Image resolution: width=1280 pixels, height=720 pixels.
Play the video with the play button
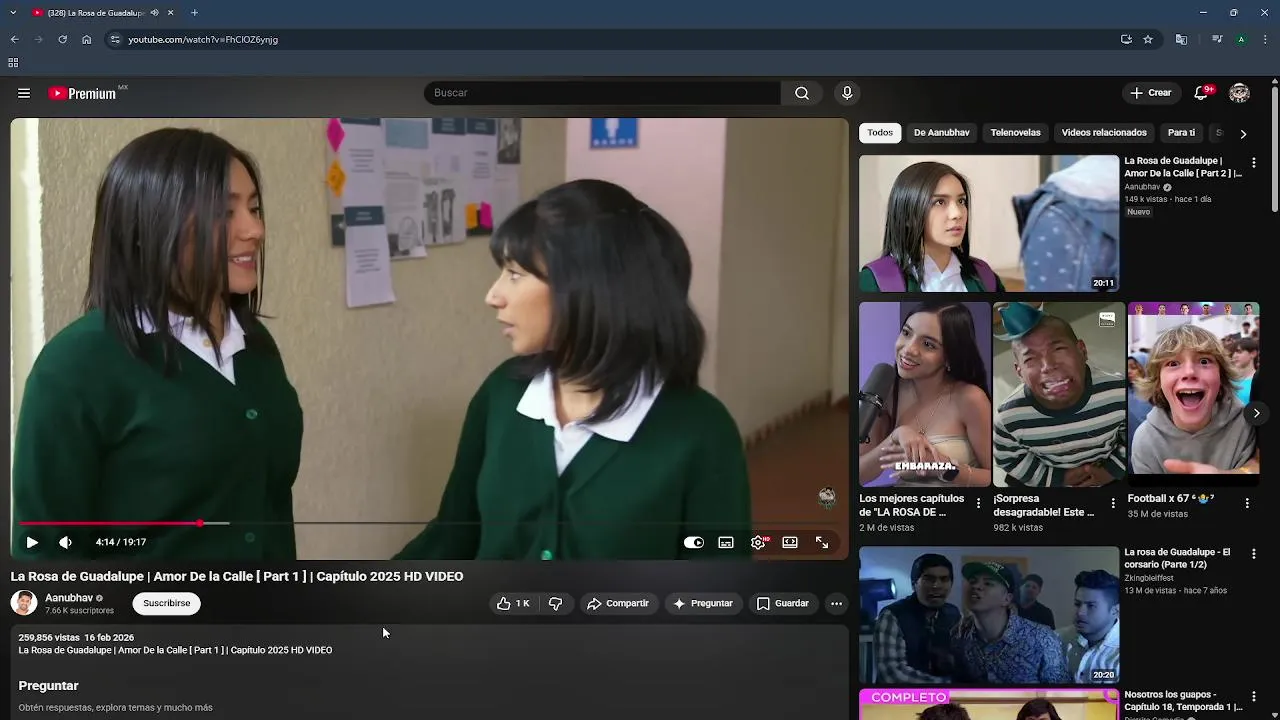pos(32,542)
